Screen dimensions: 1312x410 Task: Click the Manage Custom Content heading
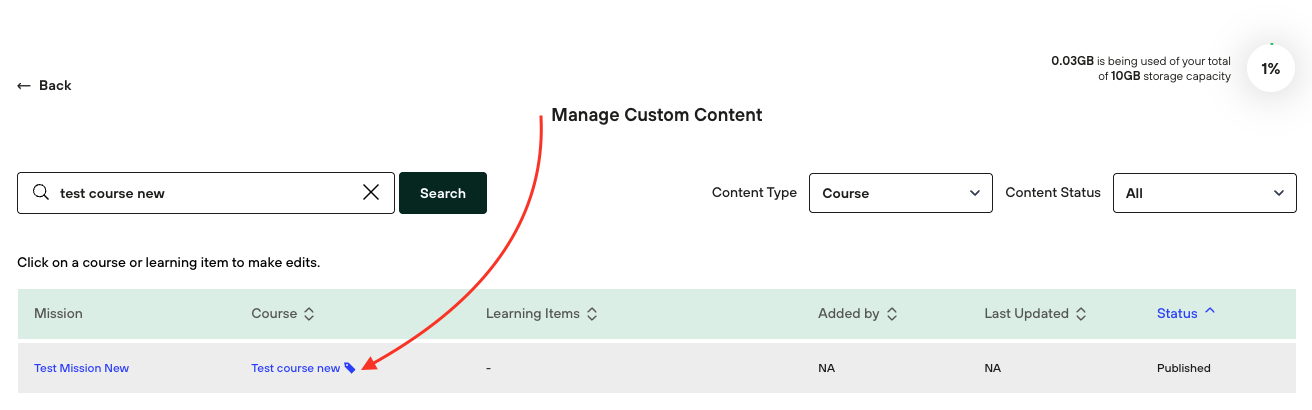656,115
